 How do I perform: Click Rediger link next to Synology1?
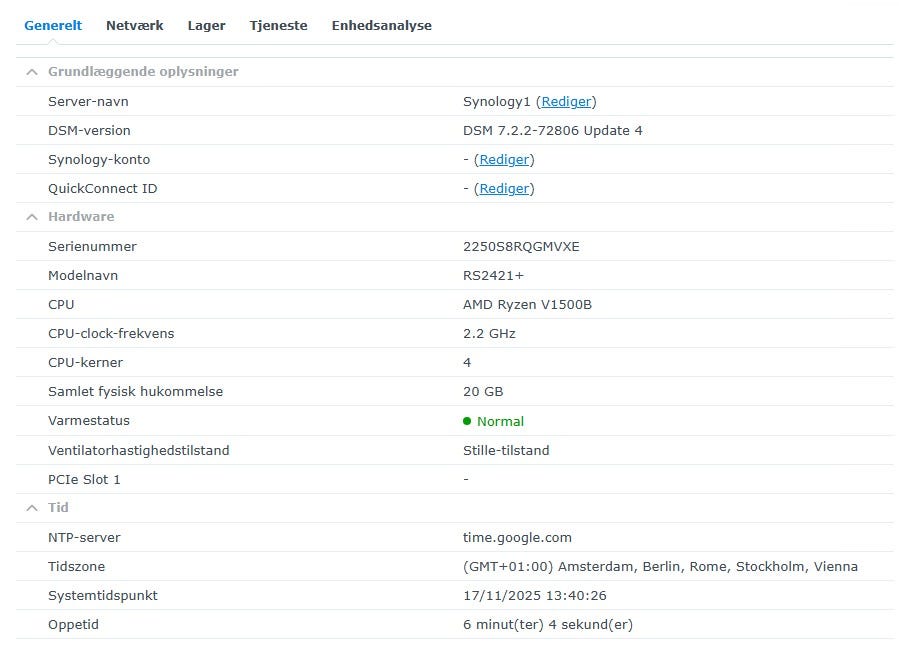tap(566, 102)
